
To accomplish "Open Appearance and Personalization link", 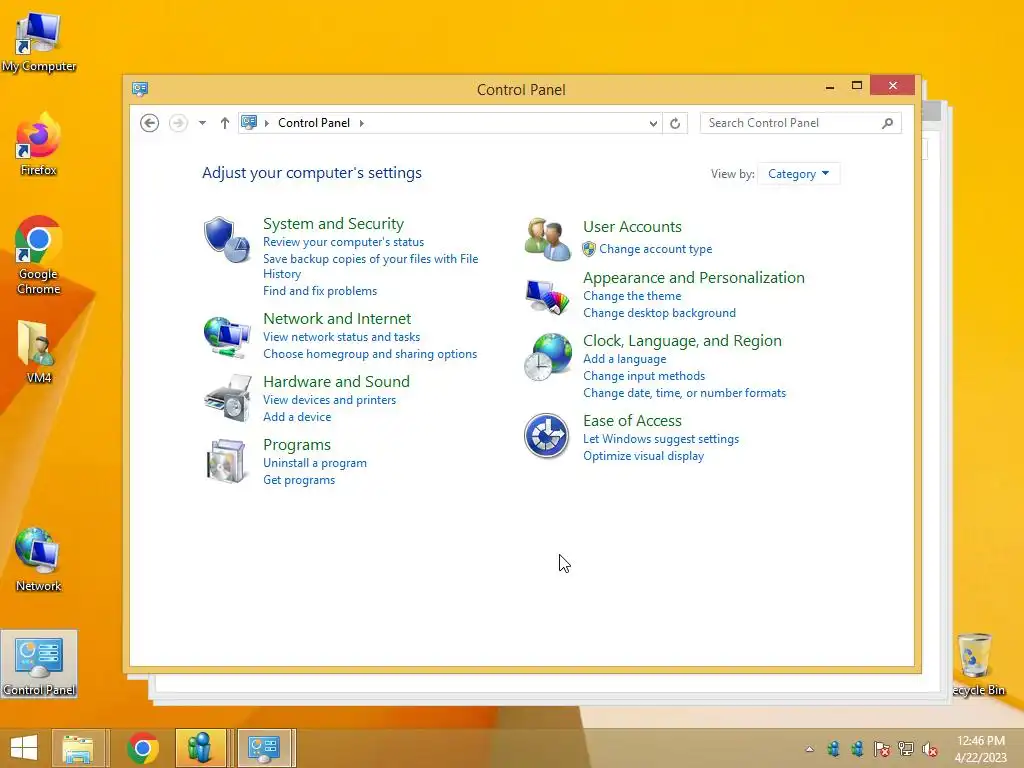I will pyautogui.click(x=694, y=278).
